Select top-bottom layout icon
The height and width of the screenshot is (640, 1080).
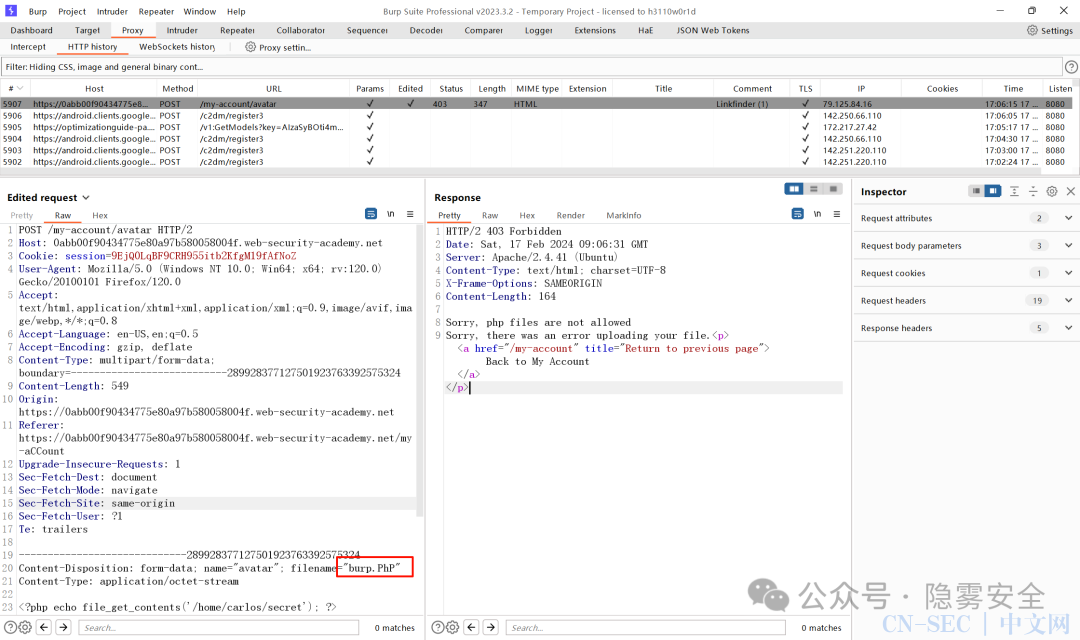(813, 189)
